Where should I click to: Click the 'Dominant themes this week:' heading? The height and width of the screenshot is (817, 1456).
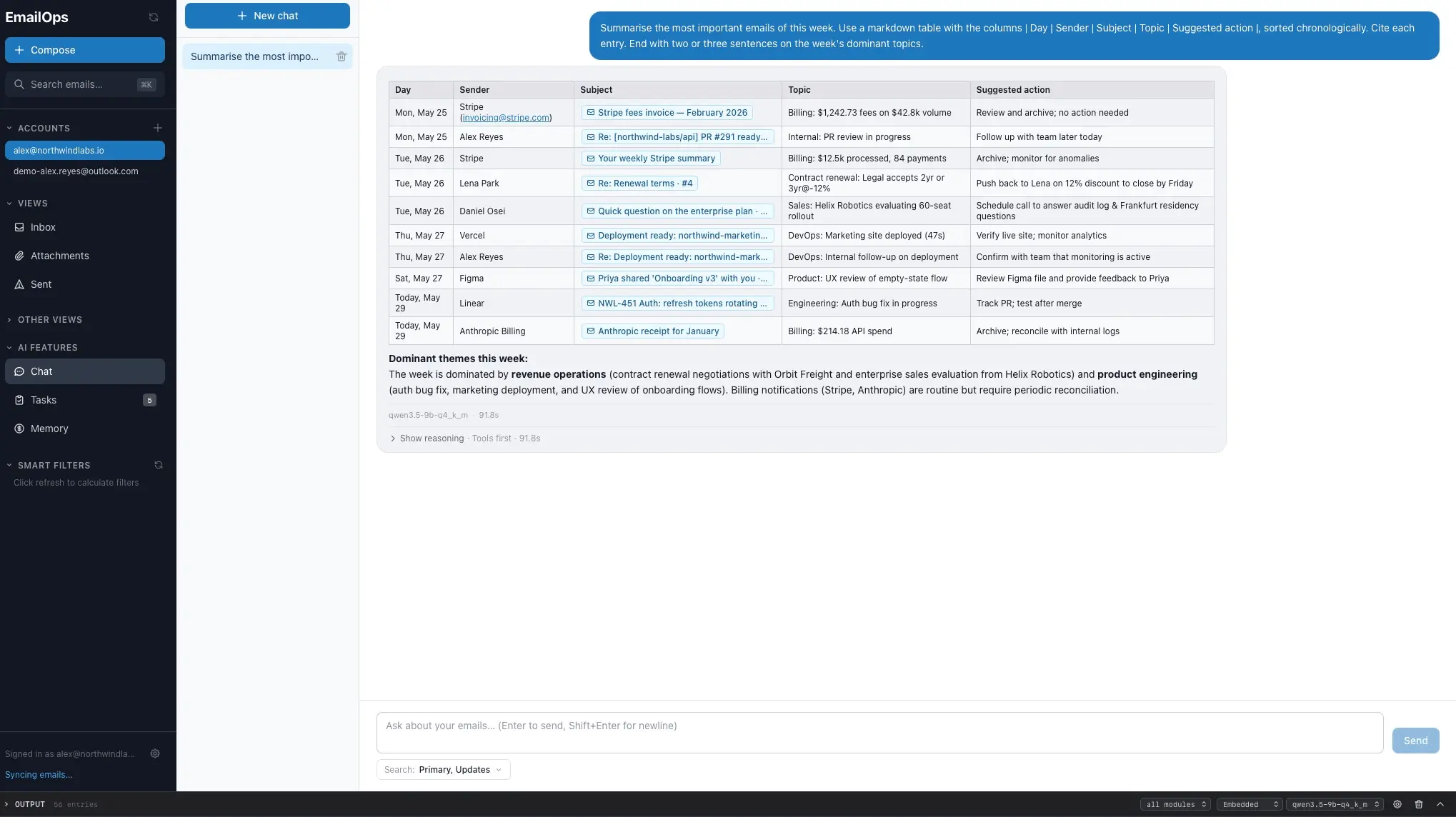458,359
